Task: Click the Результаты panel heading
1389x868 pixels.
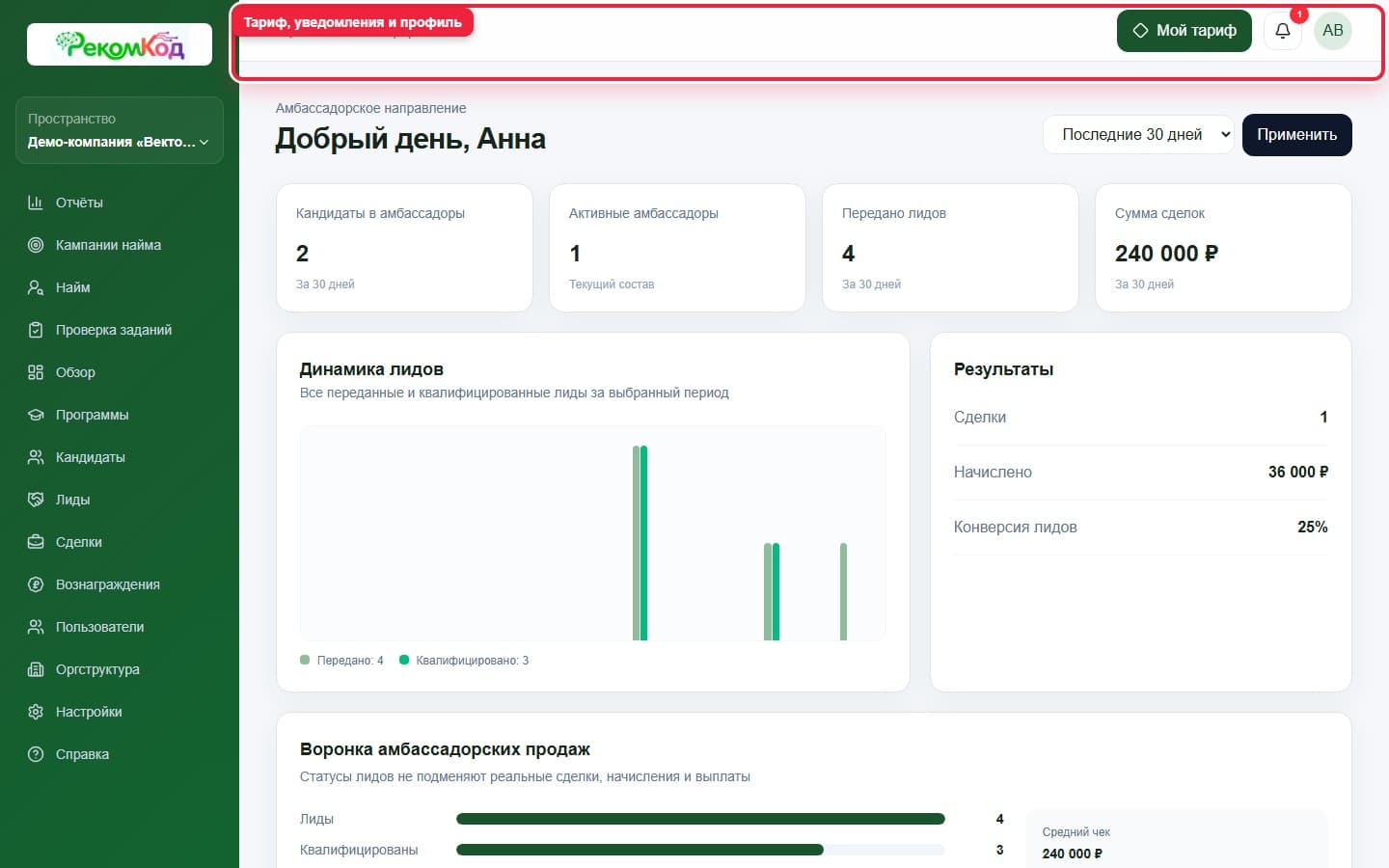Action: (x=1003, y=369)
